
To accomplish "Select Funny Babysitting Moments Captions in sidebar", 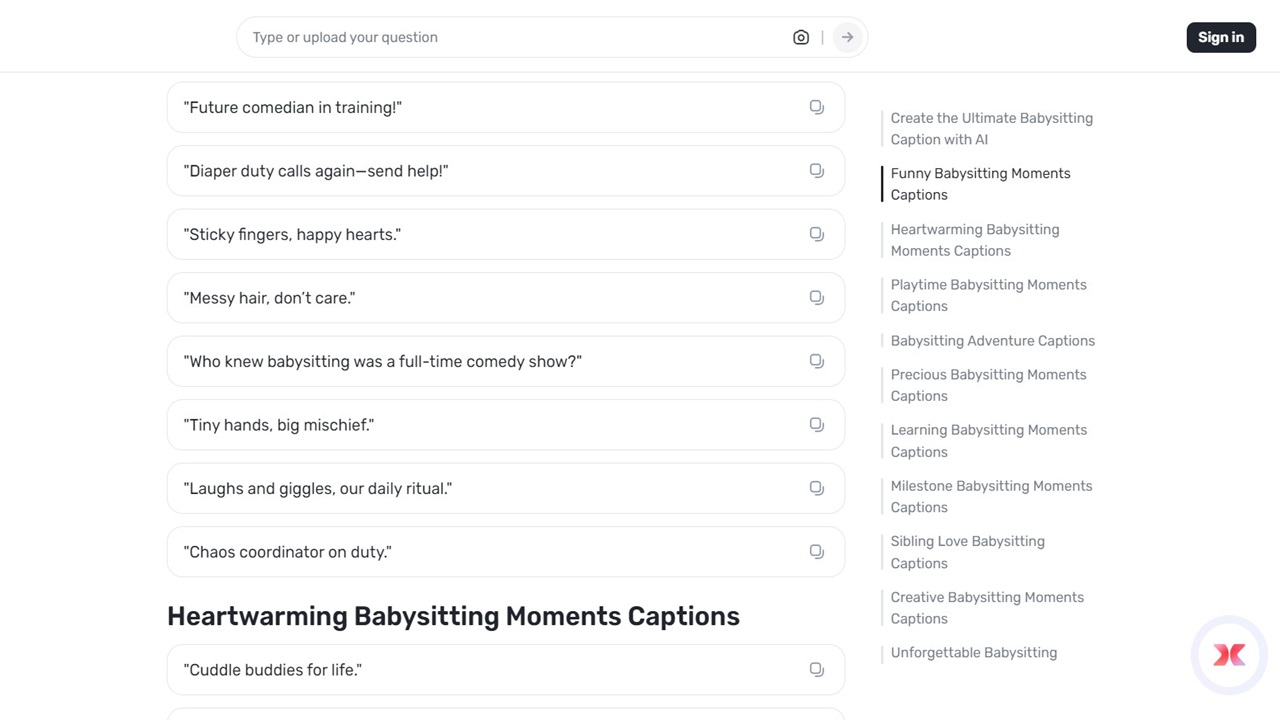I will coord(980,184).
